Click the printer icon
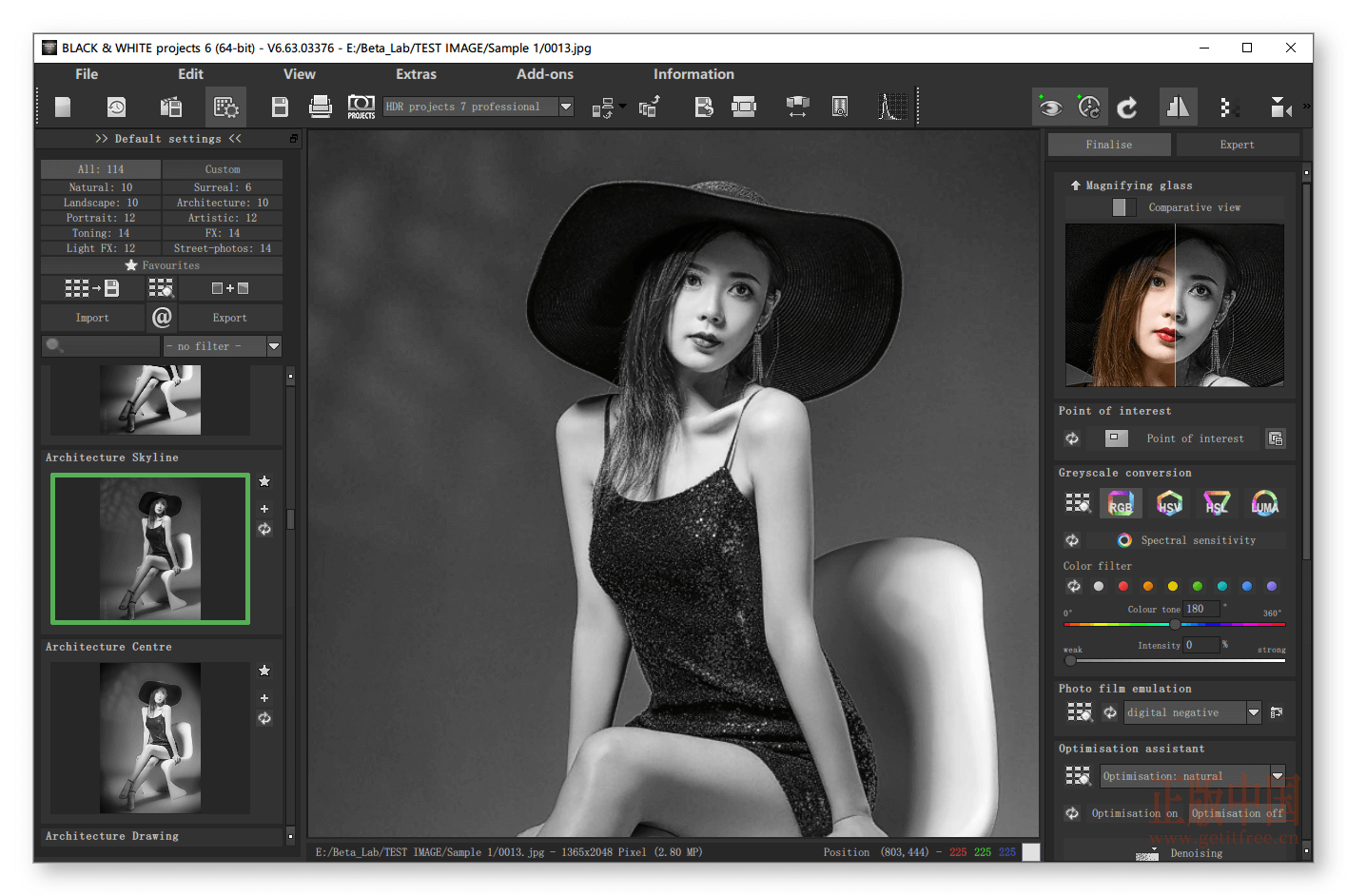The image size is (1347, 896). point(321,107)
